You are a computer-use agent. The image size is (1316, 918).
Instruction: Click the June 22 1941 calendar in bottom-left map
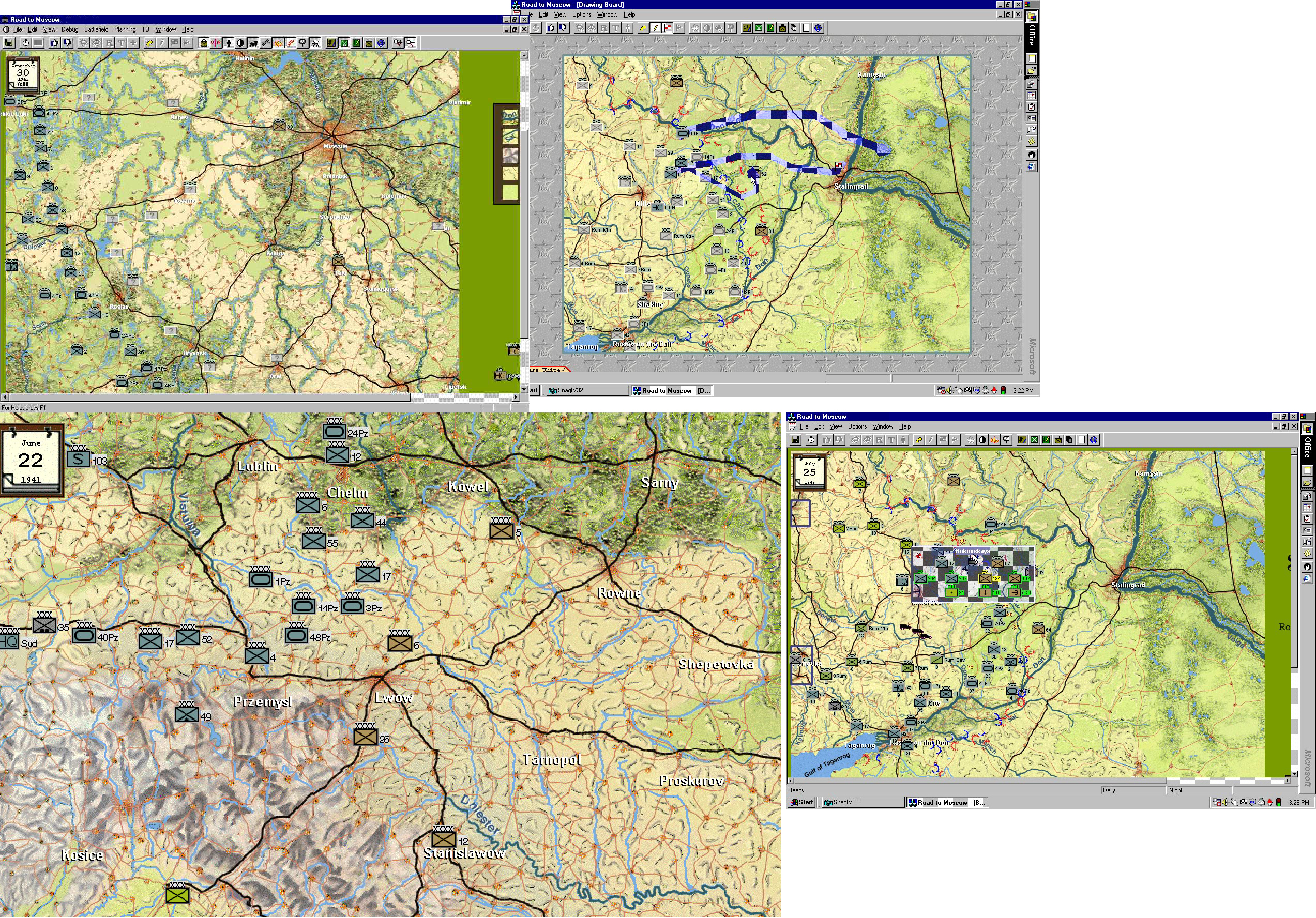[32, 460]
